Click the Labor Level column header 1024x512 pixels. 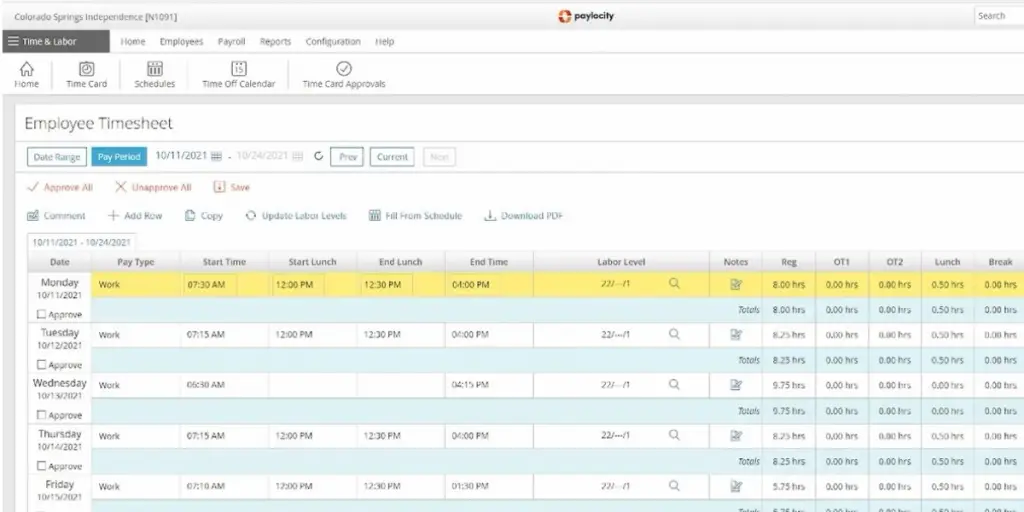click(x=621, y=262)
